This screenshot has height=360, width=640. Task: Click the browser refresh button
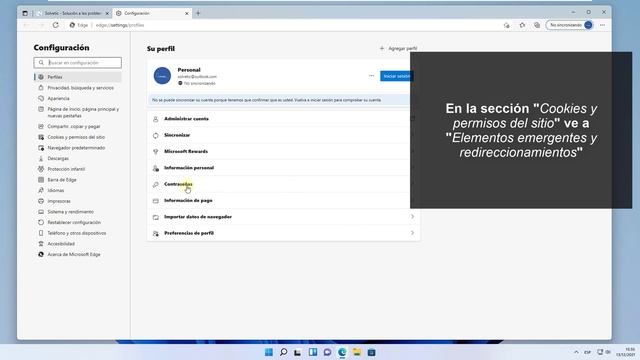[x=56, y=25]
